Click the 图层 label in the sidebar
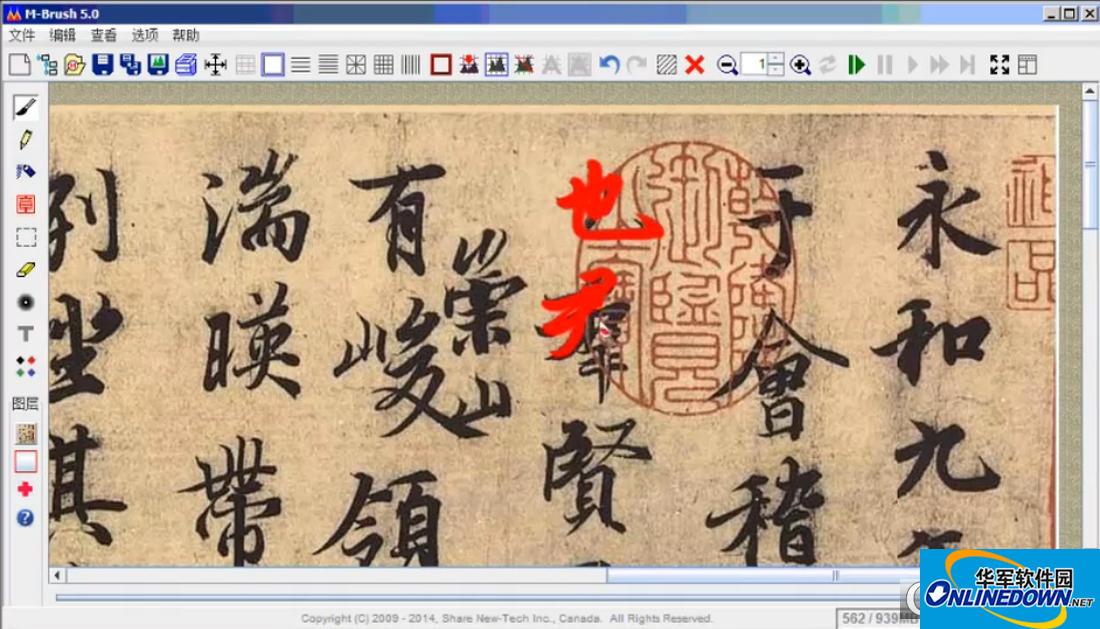1100x629 pixels. 25,403
